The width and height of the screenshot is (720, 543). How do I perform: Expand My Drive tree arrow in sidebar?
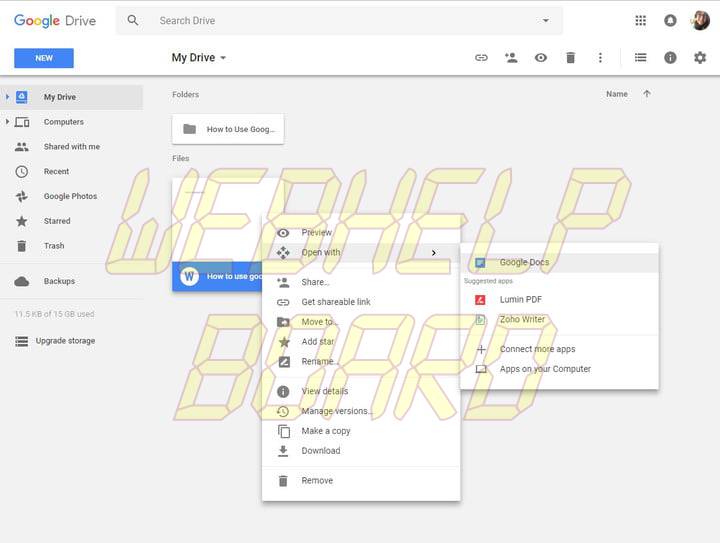point(7,97)
